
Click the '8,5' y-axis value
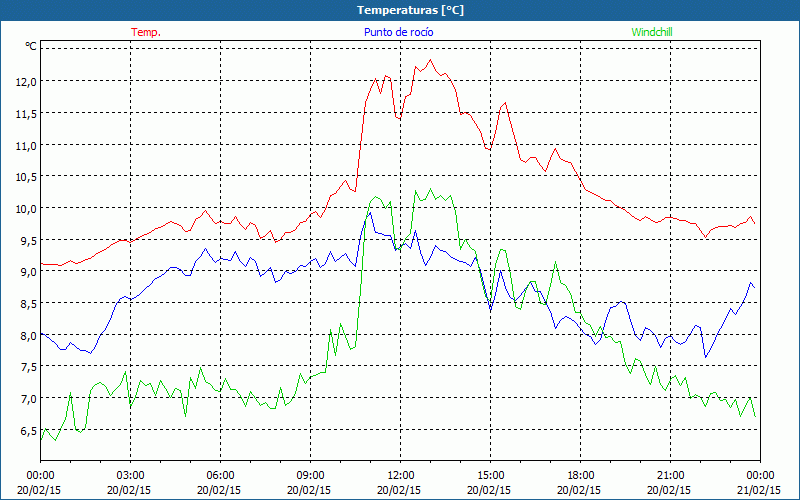tap(28, 304)
